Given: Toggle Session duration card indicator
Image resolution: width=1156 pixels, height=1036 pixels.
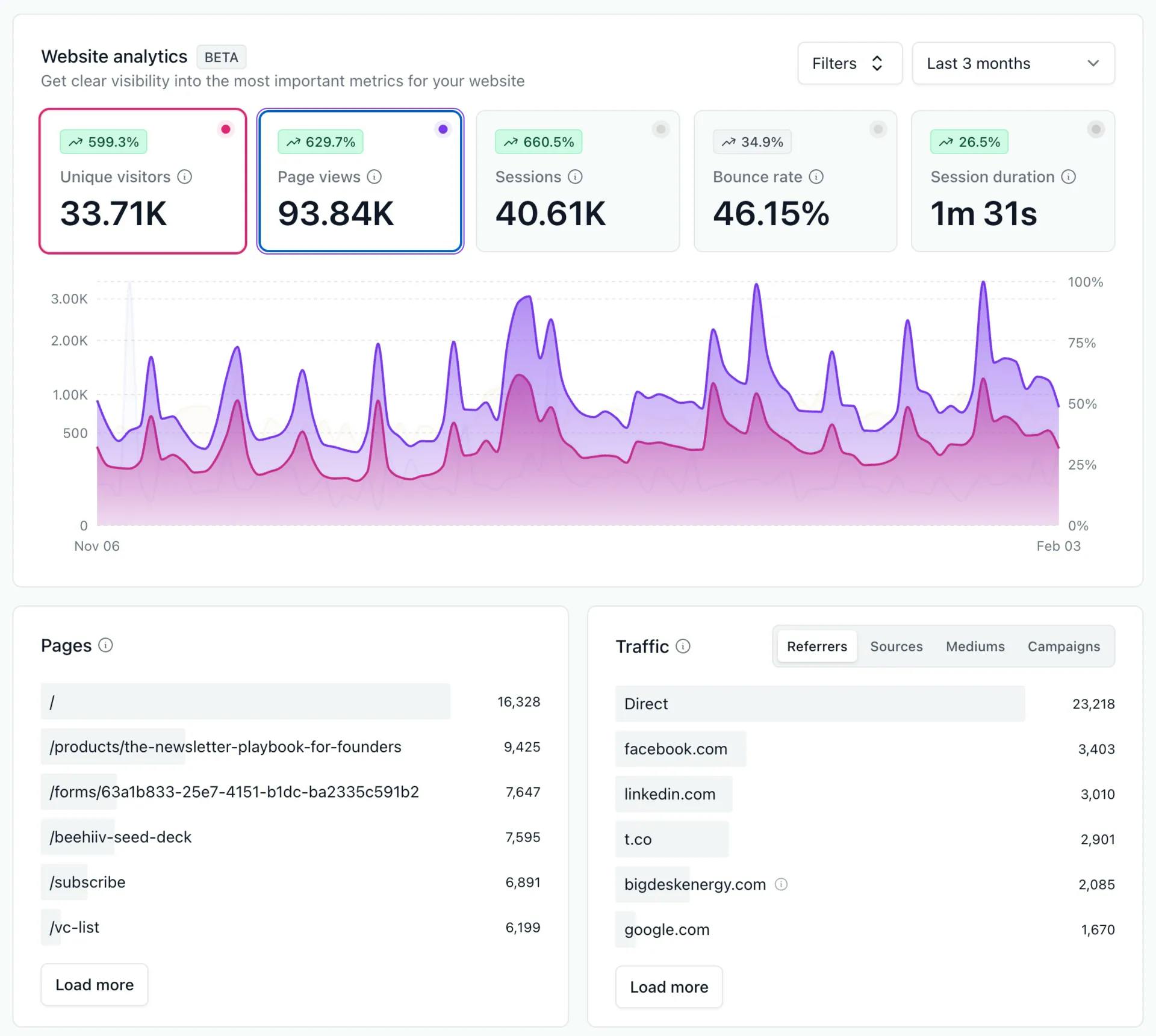Looking at the screenshot, I should point(1096,129).
